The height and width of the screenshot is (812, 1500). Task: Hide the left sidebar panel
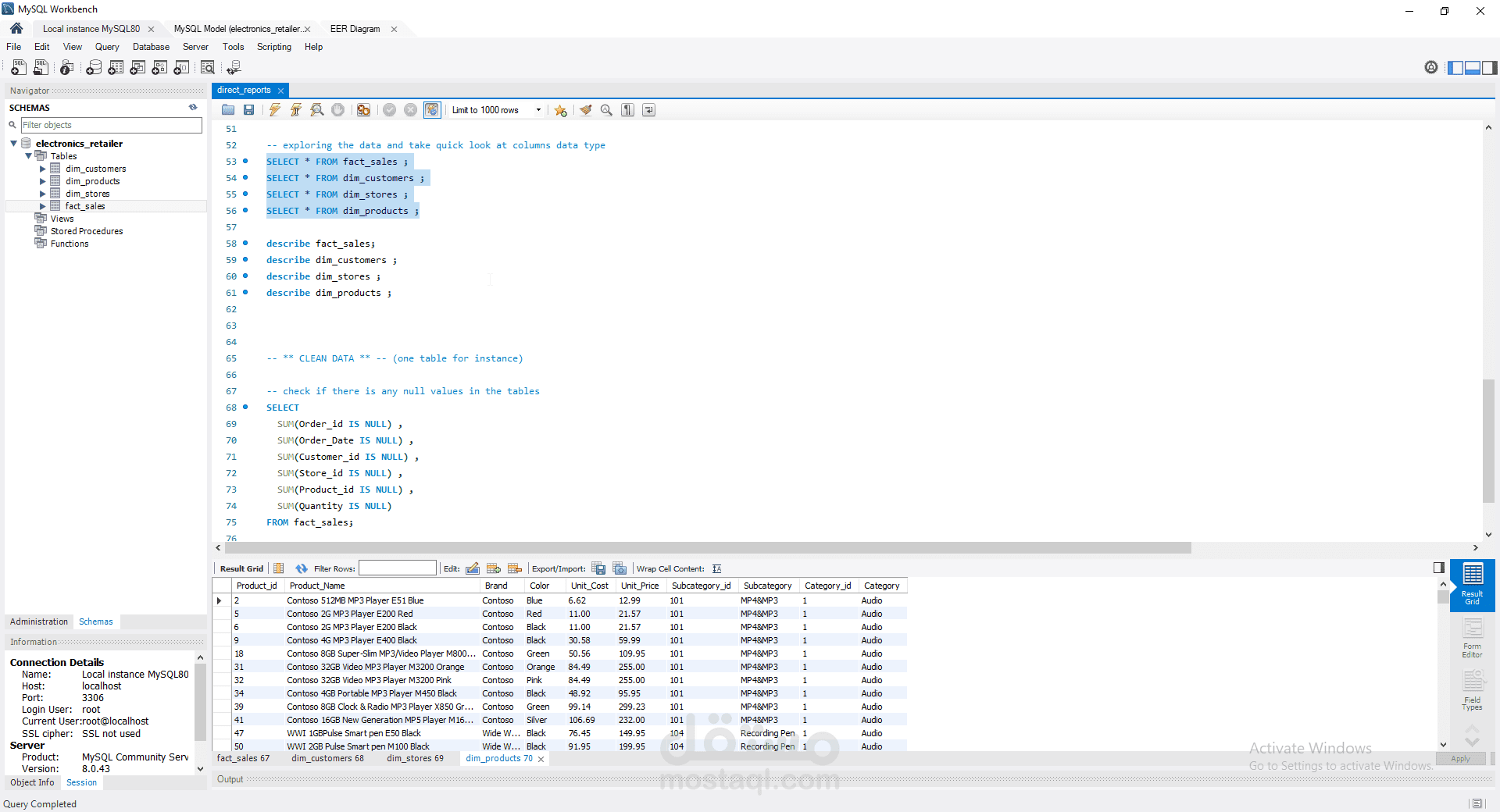(1455, 68)
